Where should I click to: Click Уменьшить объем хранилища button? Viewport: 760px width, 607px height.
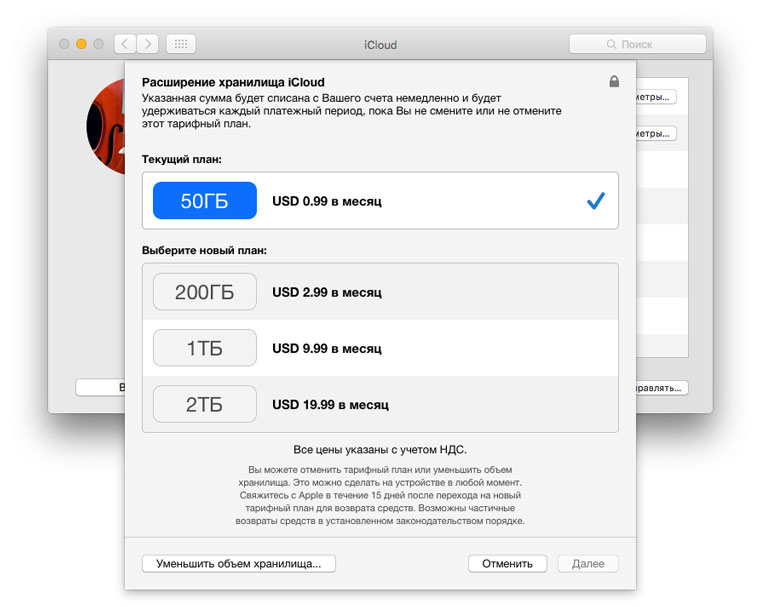tap(238, 564)
